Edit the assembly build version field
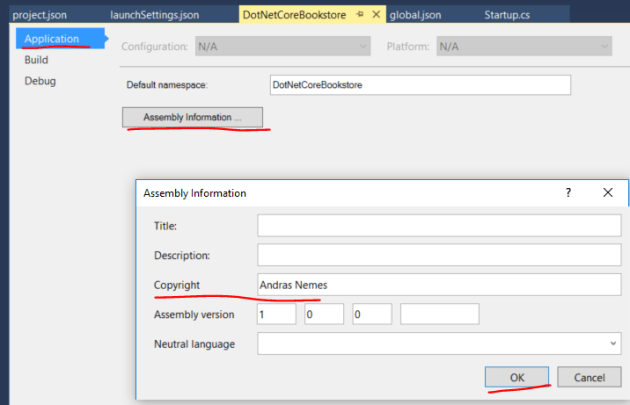 (372, 314)
